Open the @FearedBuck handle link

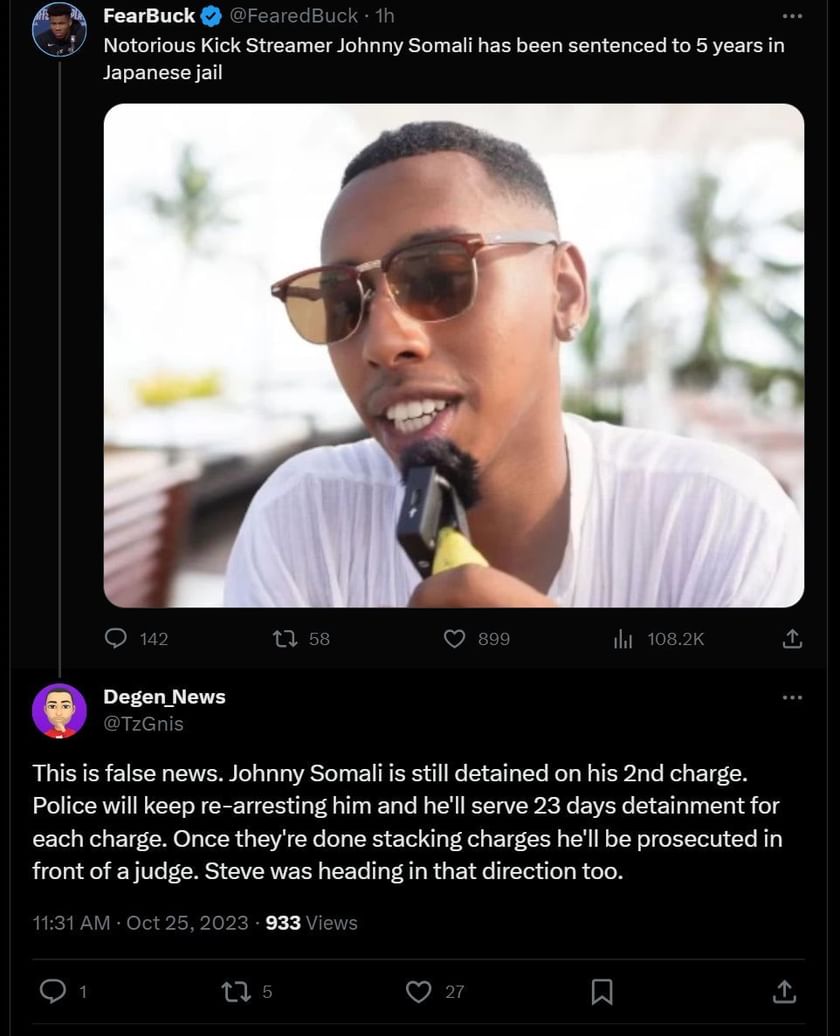click(294, 16)
